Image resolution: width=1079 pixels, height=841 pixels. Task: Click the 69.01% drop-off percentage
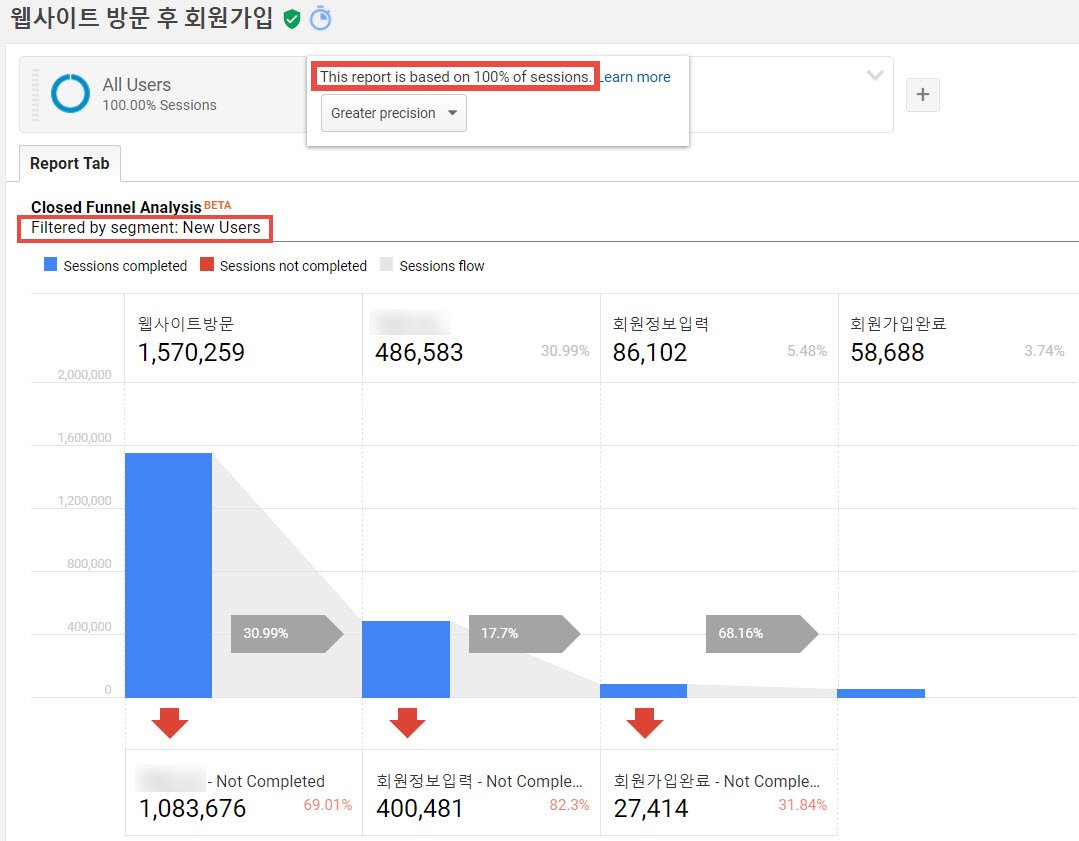click(328, 805)
